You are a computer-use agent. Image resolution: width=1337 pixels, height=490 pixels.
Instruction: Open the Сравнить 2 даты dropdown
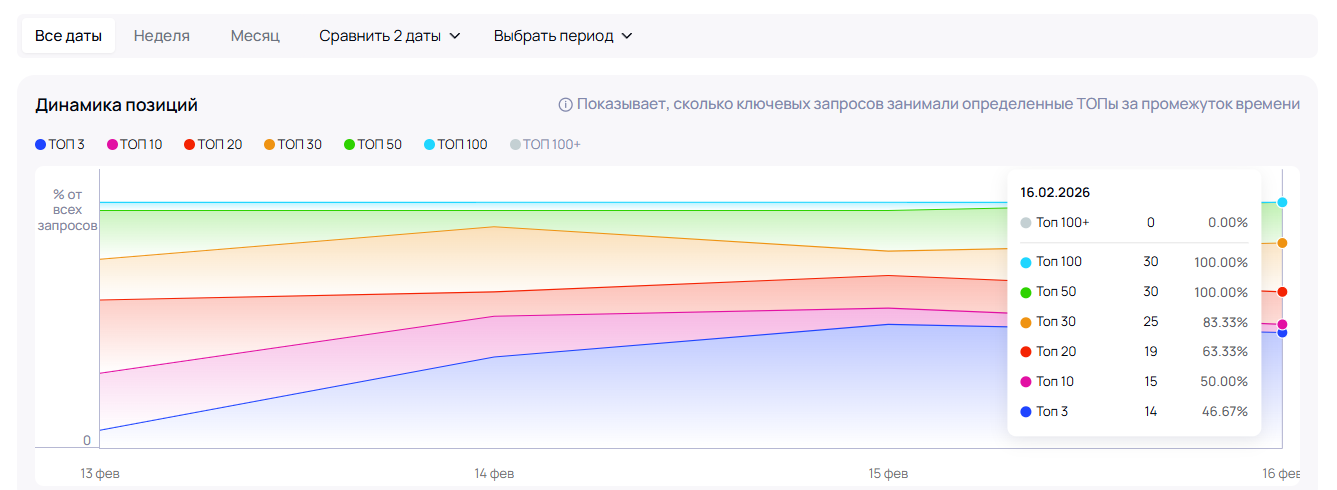click(x=390, y=36)
